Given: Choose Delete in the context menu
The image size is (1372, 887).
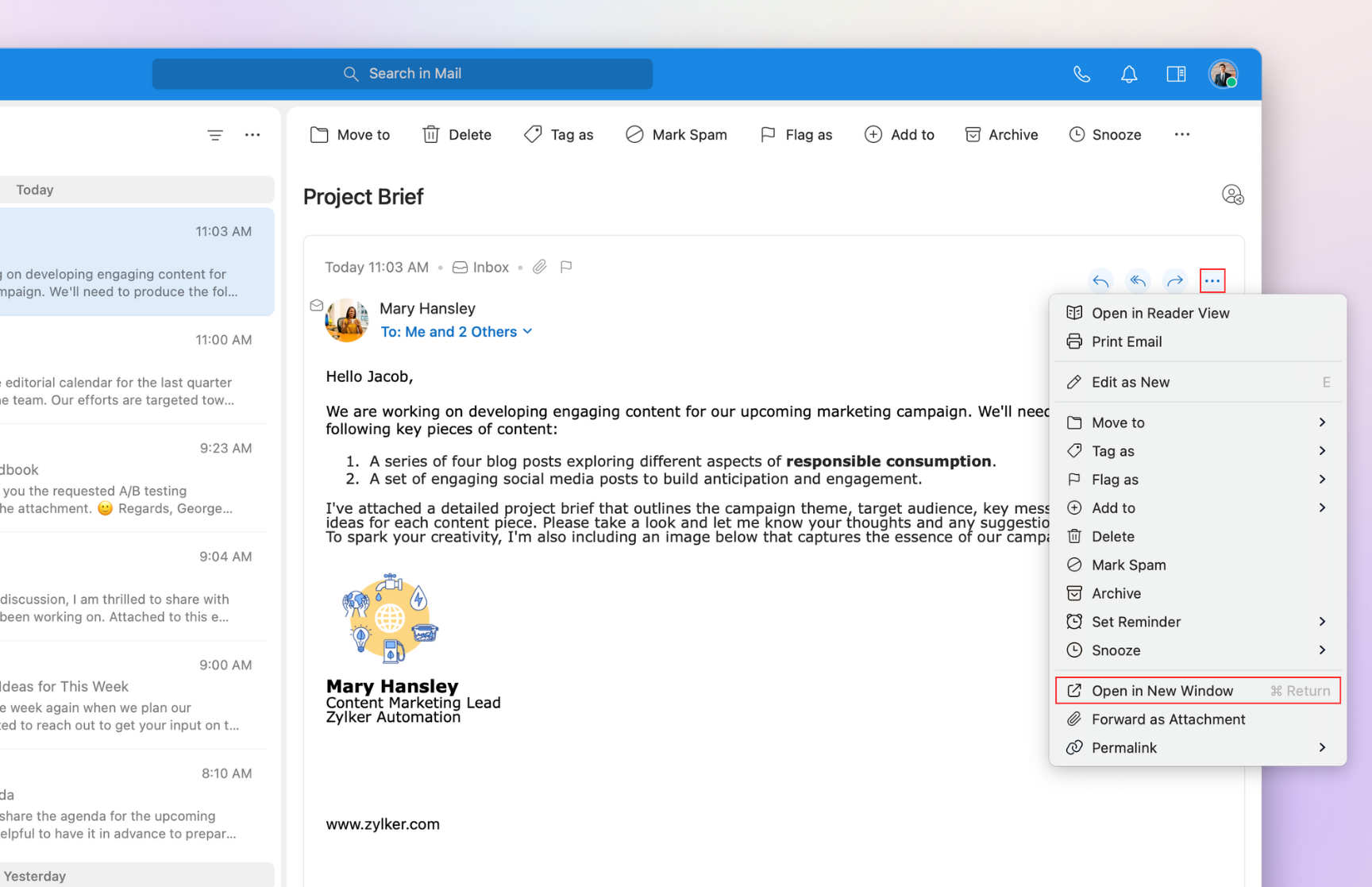Looking at the screenshot, I should [x=1197, y=537].
